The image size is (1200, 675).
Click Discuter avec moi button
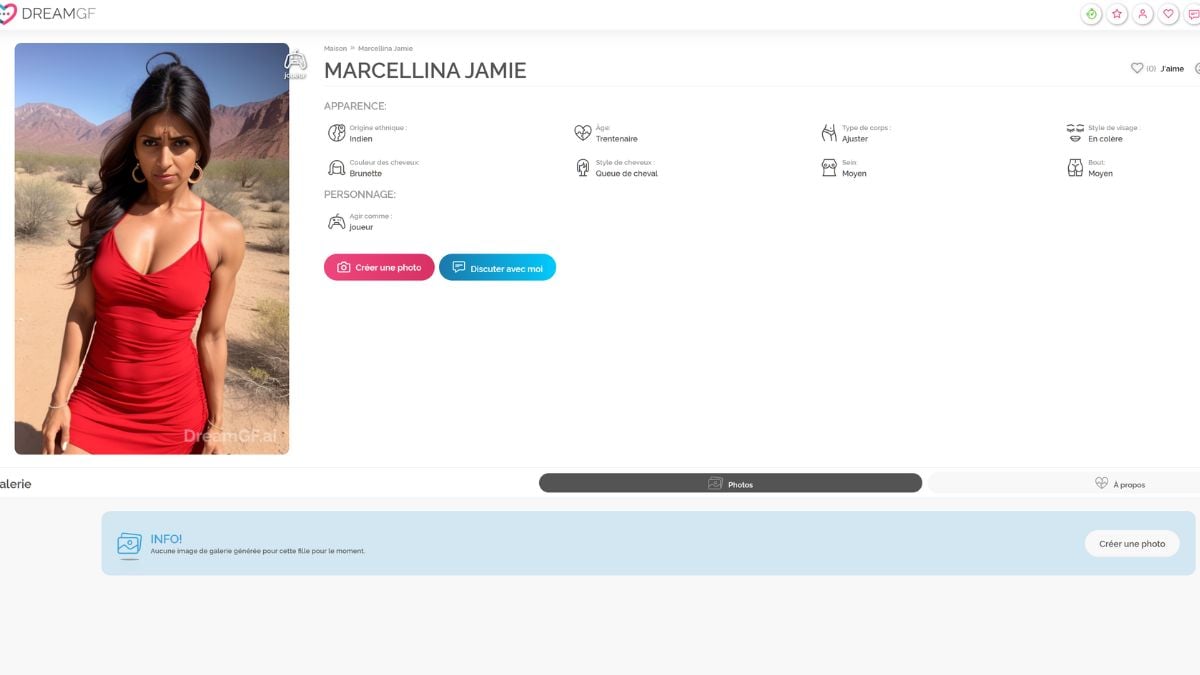click(497, 267)
